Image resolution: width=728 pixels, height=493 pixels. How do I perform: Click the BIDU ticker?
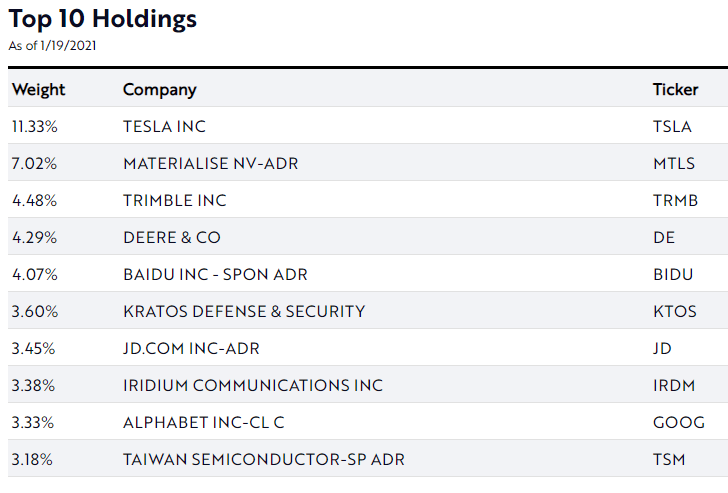point(673,274)
